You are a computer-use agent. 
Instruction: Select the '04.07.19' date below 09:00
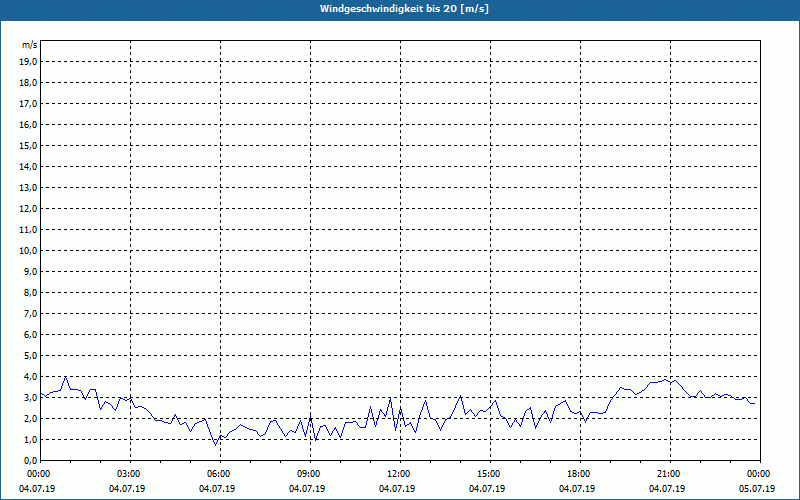[x=307, y=489]
